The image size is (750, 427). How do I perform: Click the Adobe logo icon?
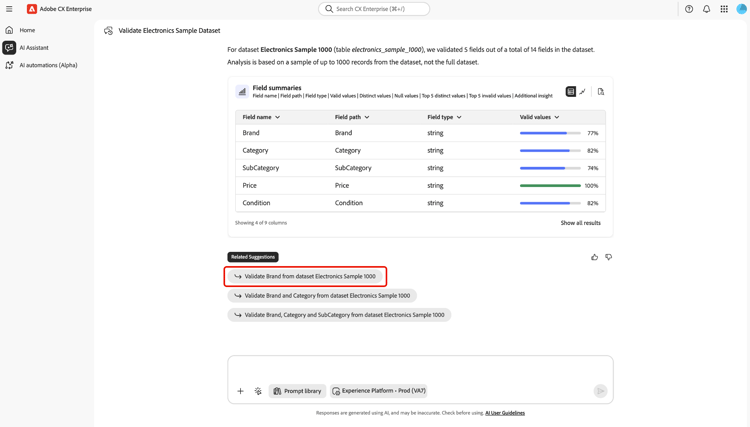click(x=32, y=9)
